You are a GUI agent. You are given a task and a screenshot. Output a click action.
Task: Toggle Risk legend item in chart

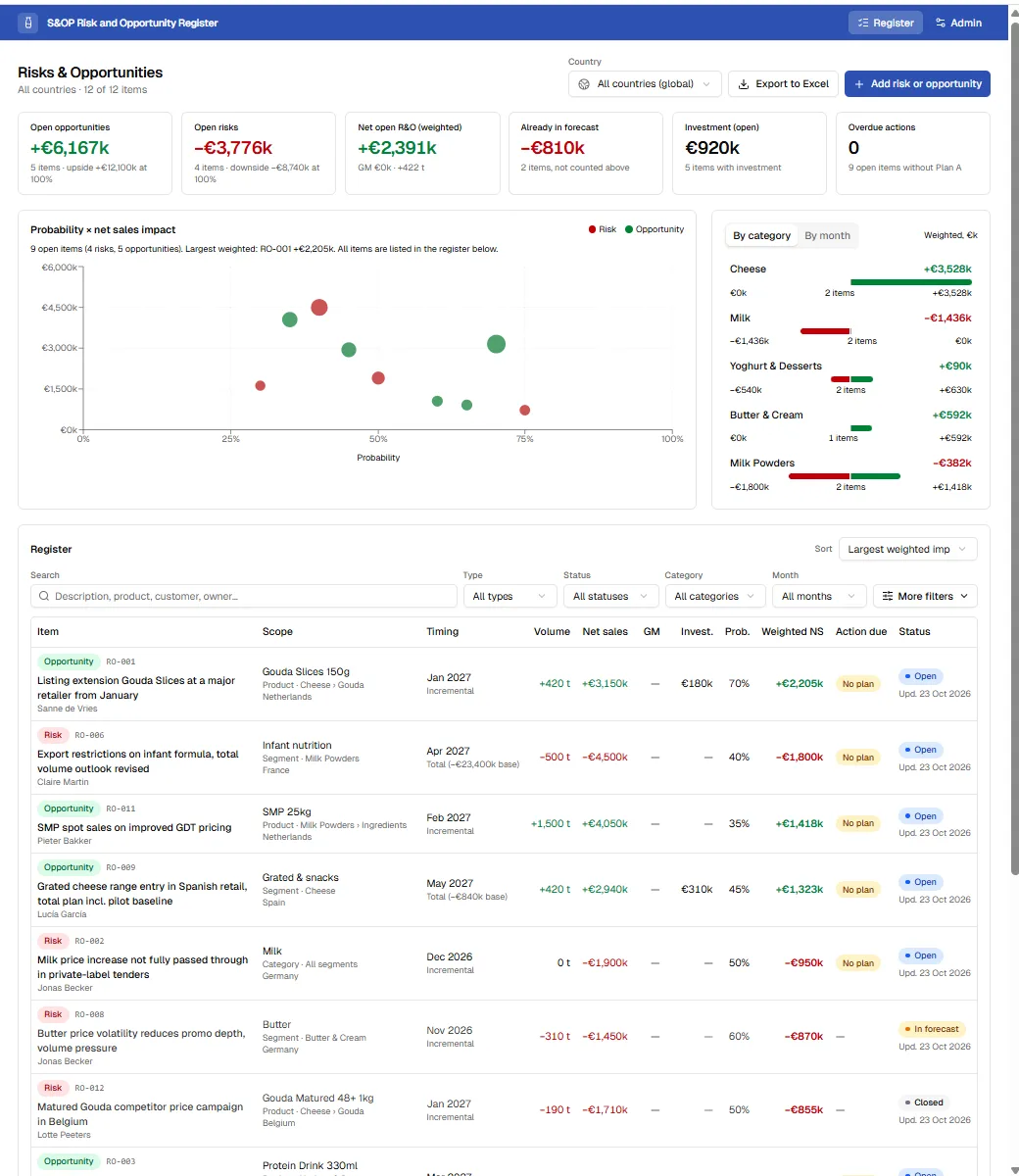click(x=602, y=229)
